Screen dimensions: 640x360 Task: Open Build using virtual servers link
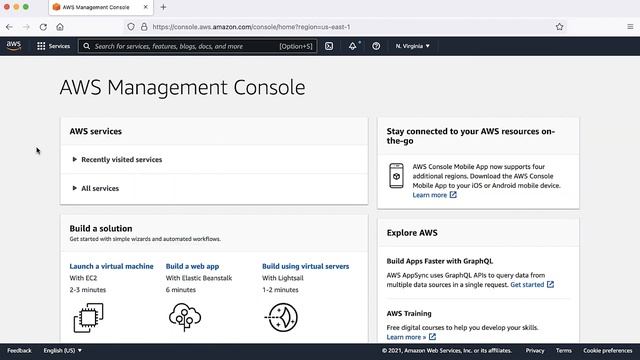[x=305, y=266]
